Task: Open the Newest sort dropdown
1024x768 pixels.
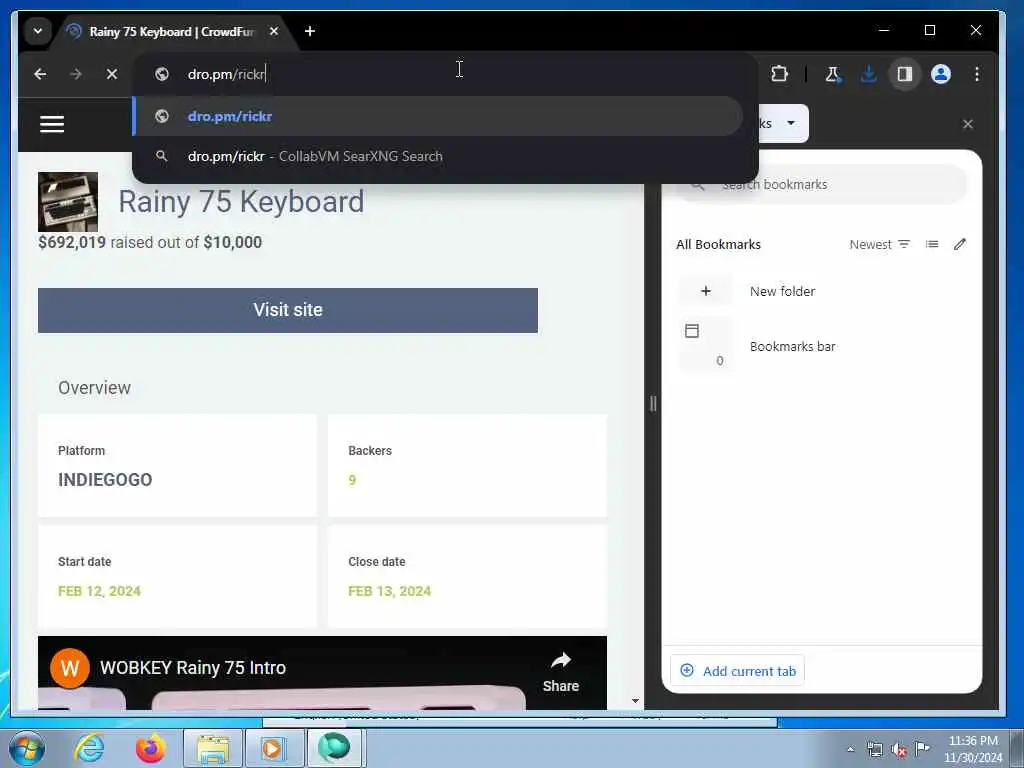Action: (879, 244)
